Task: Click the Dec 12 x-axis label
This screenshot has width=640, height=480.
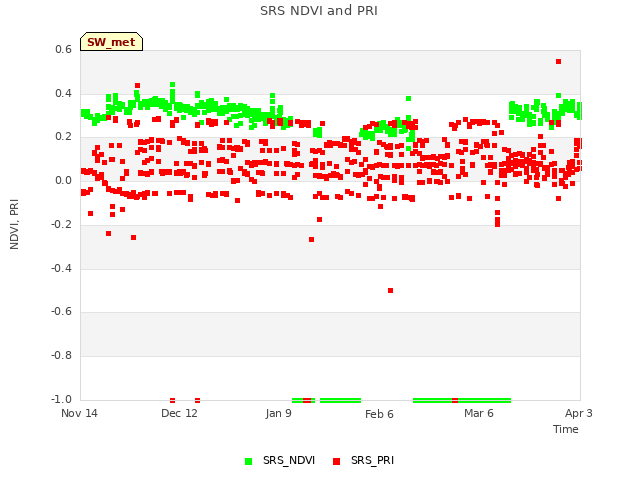Action: [x=179, y=413]
